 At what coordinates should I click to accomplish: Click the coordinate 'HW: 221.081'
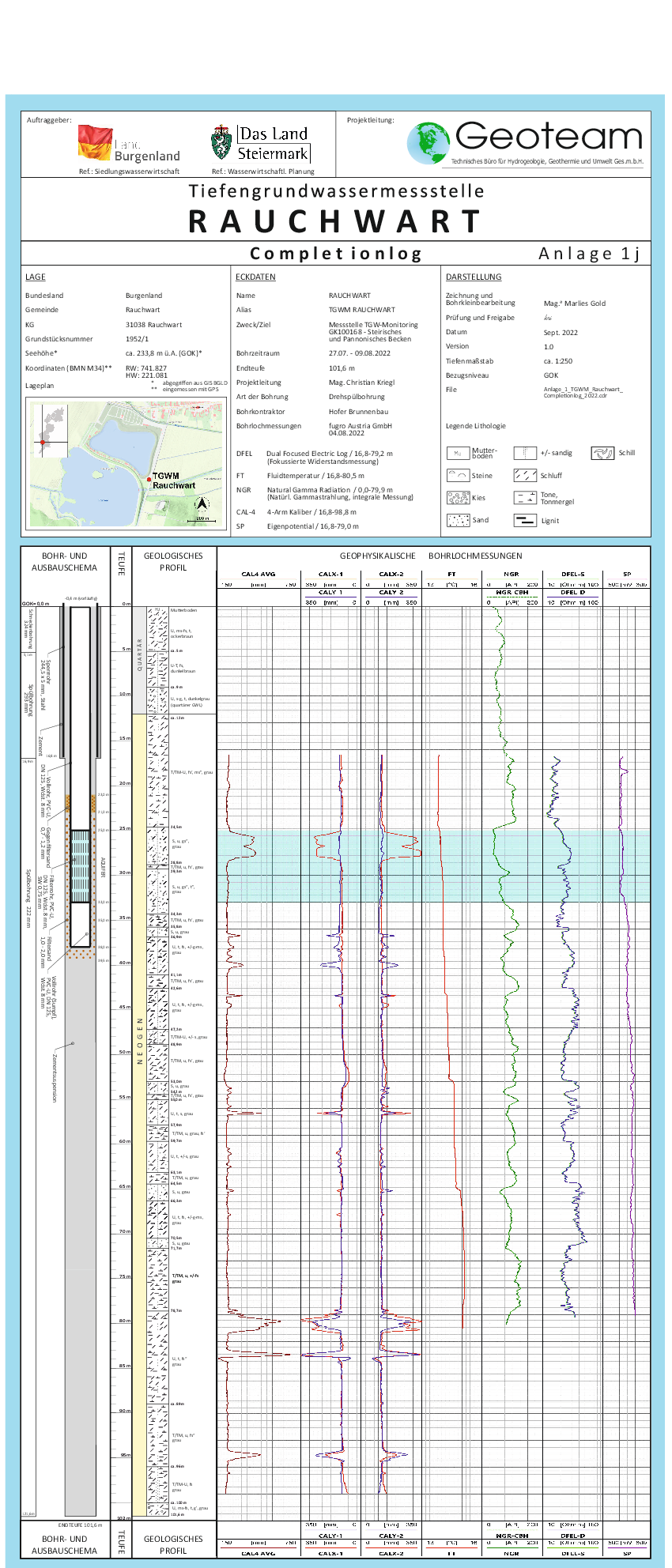[x=146, y=375]
